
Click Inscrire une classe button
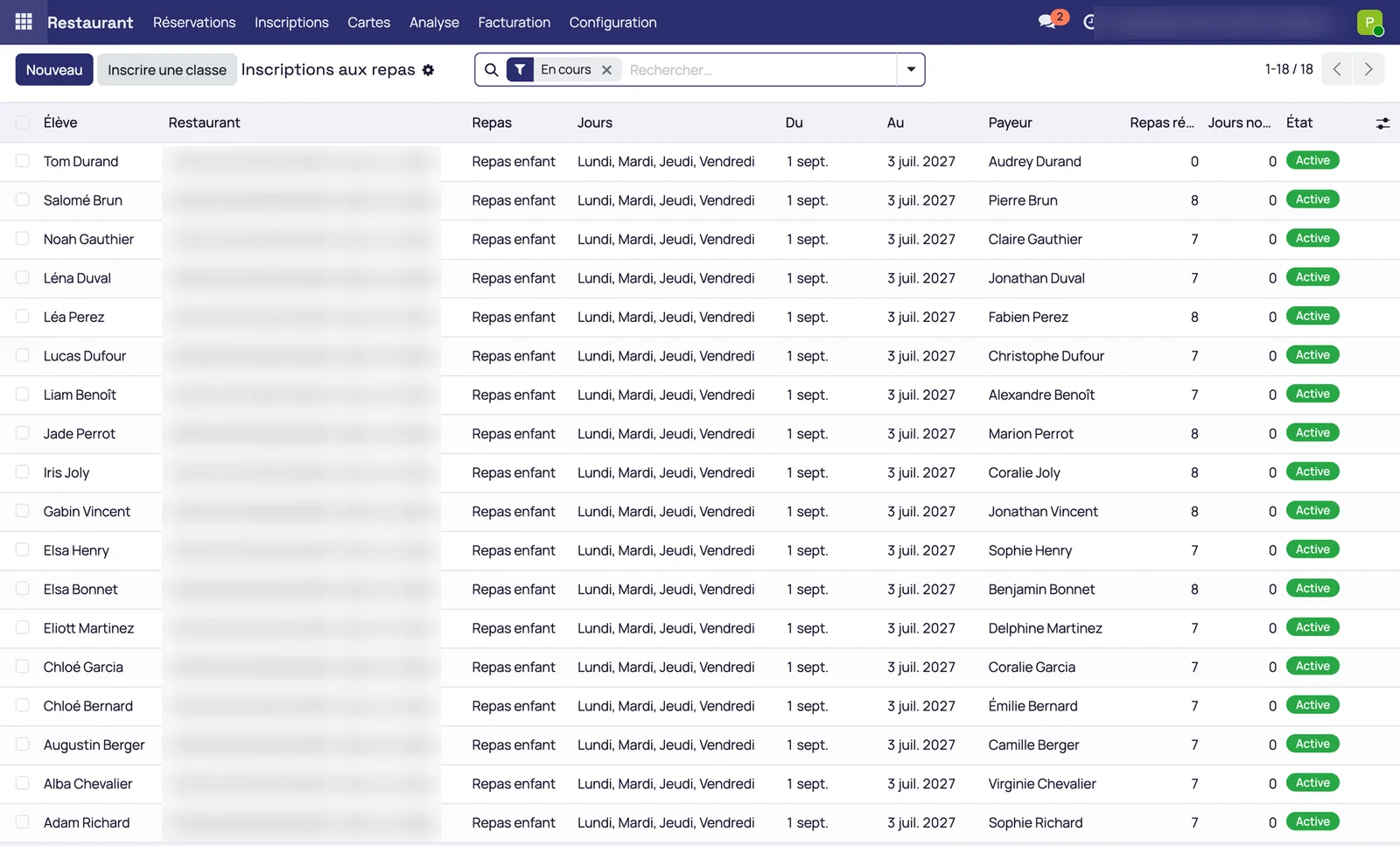(167, 70)
